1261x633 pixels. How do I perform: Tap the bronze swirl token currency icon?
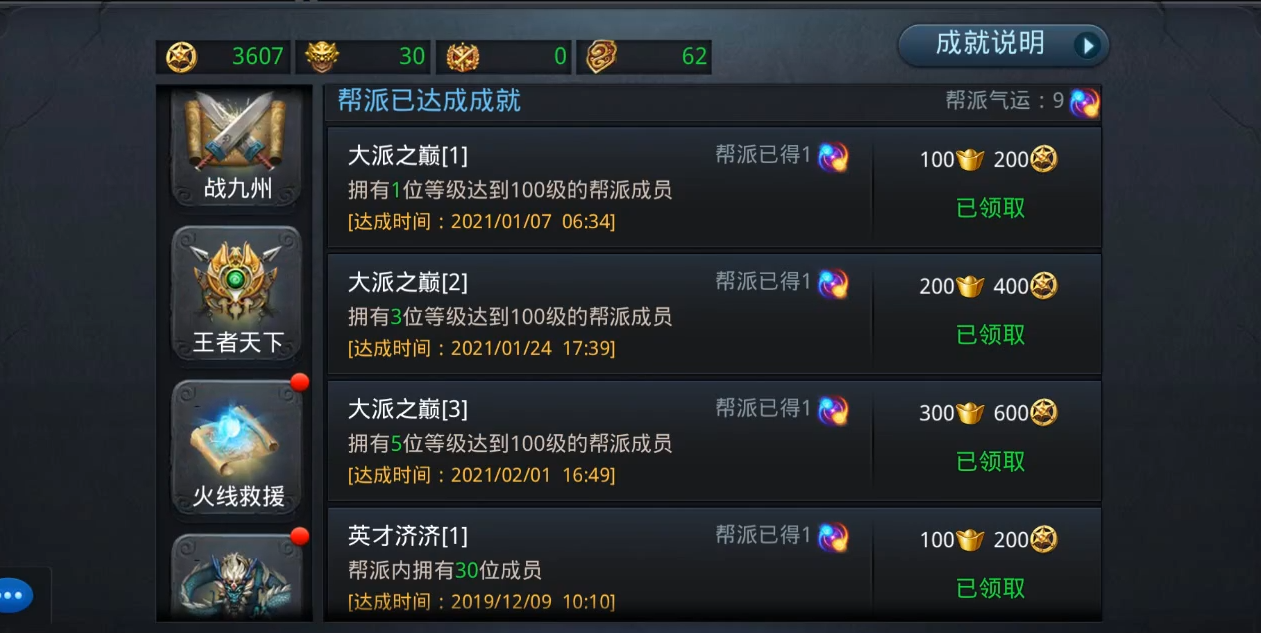tap(601, 56)
